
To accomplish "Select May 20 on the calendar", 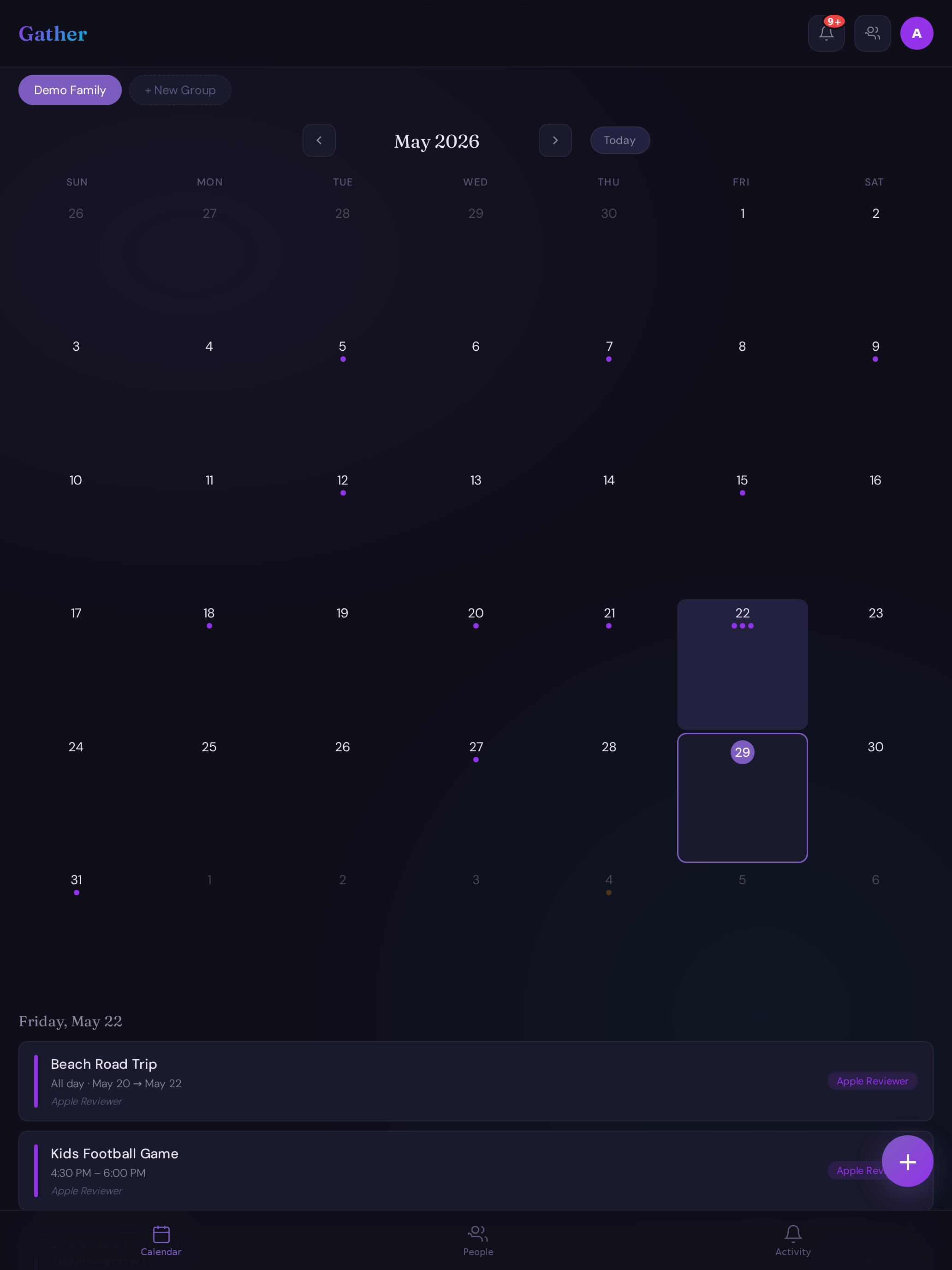I will tap(476, 664).
